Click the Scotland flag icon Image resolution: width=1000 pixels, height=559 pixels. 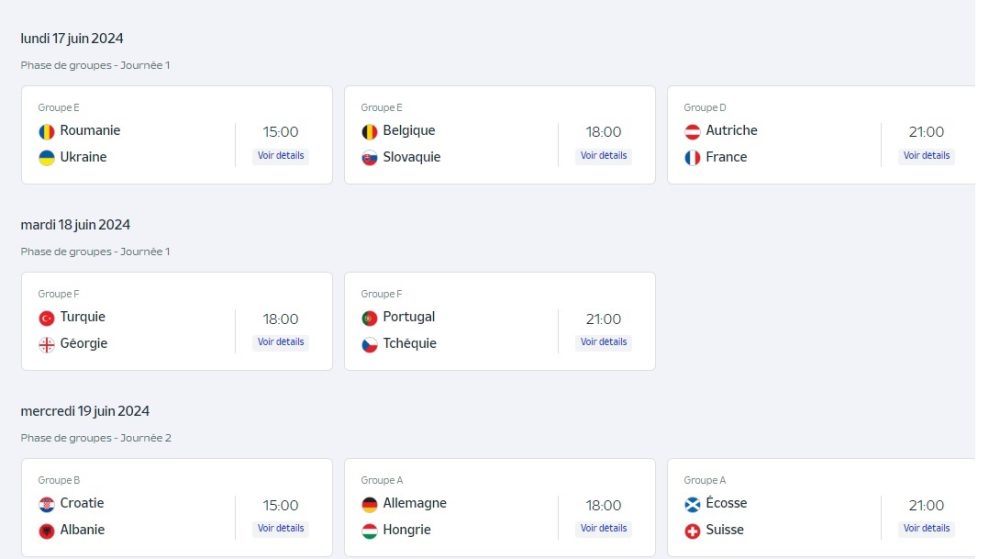click(692, 504)
